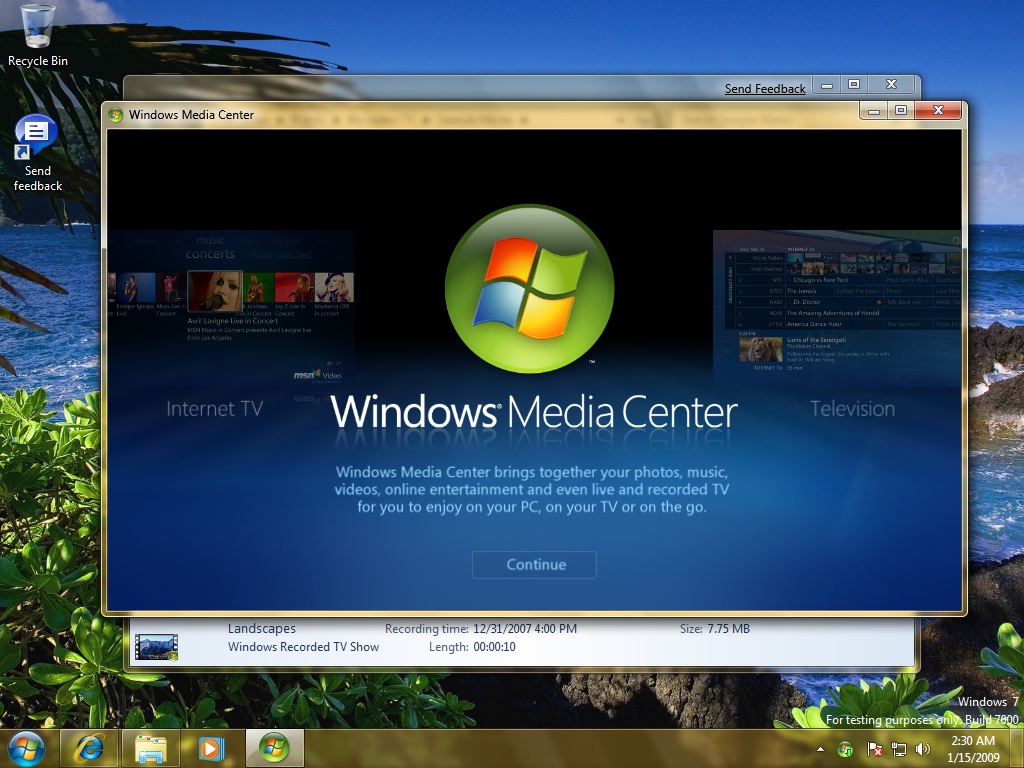The height and width of the screenshot is (768, 1024).
Task: Maximize the Windows Media Center window
Action: 901,110
